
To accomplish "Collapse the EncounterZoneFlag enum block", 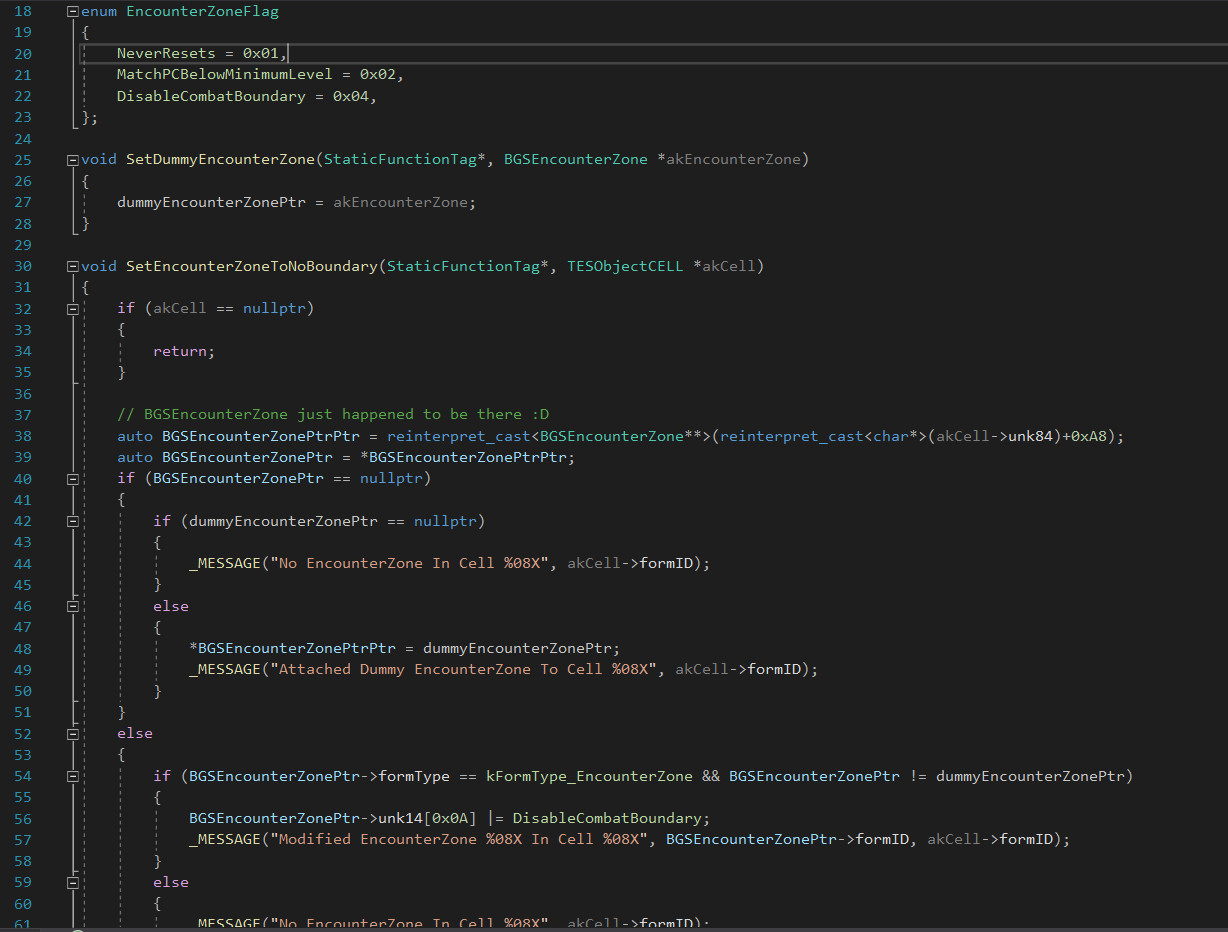I will [72, 12].
